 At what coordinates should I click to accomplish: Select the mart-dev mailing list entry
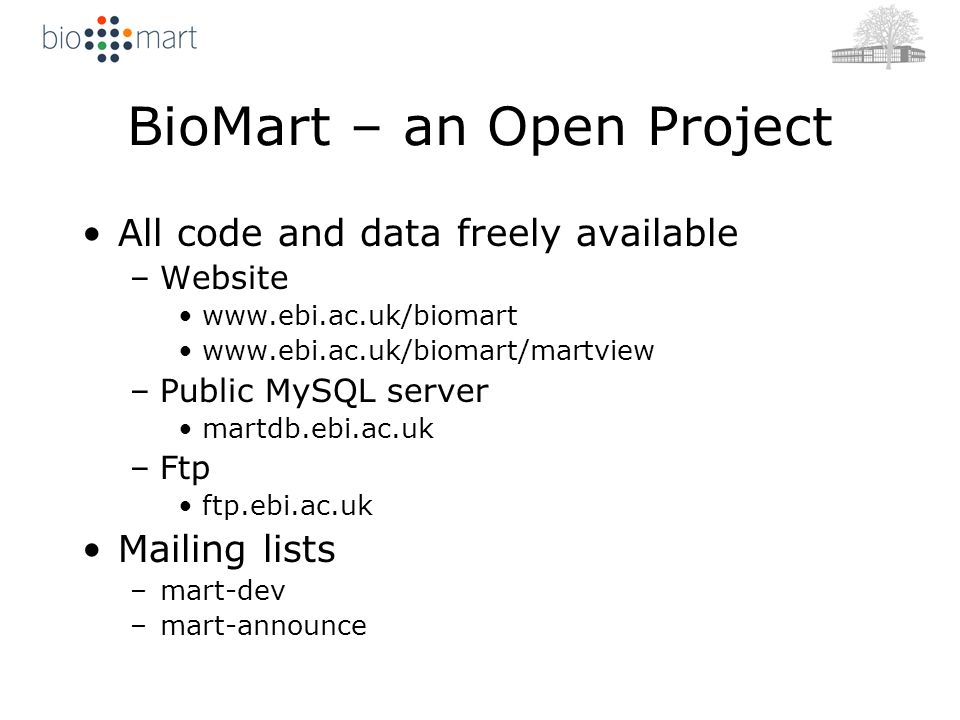(x=223, y=591)
